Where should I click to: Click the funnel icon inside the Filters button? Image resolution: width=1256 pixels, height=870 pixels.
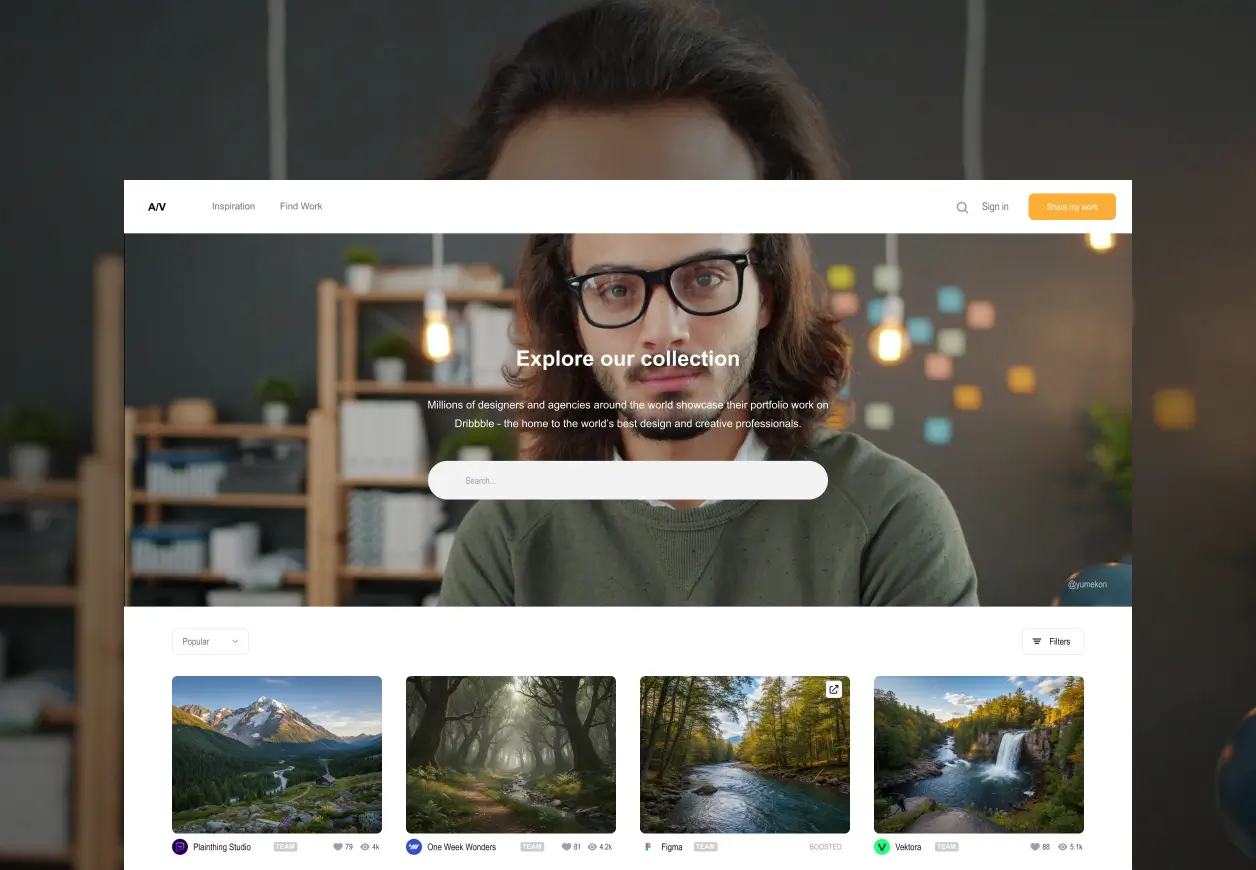pos(1037,641)
